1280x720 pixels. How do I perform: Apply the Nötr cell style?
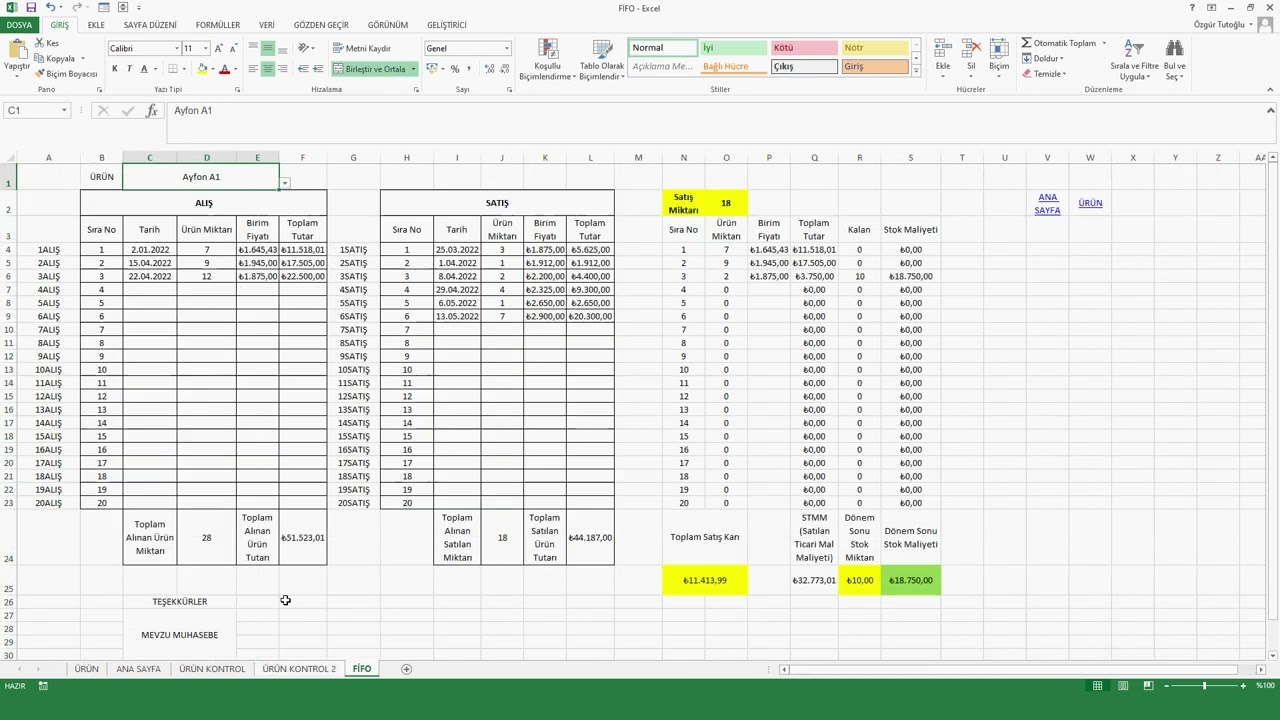(874, 48)
